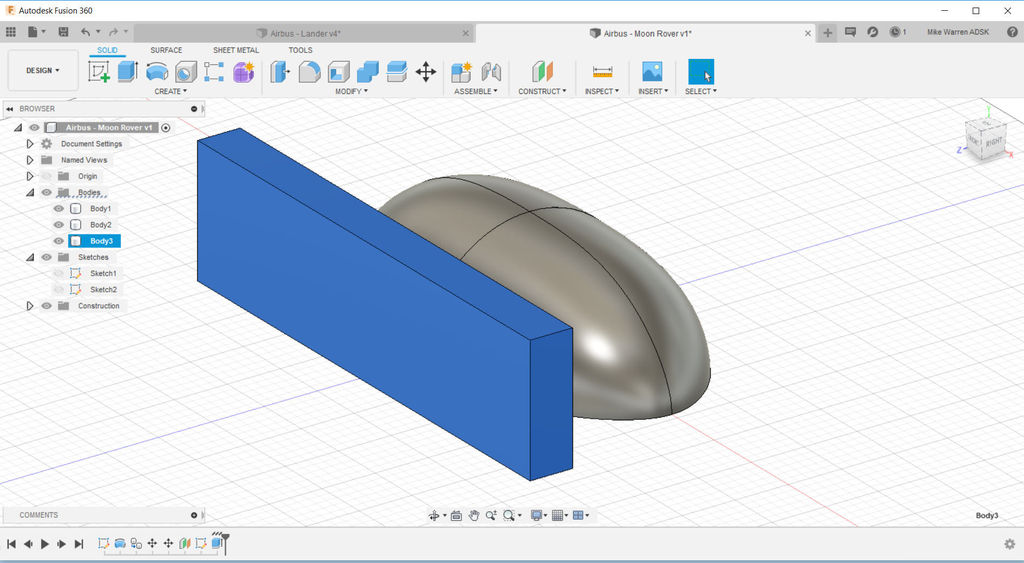Open the DESIGN workspace dropdown

[43, 71]
